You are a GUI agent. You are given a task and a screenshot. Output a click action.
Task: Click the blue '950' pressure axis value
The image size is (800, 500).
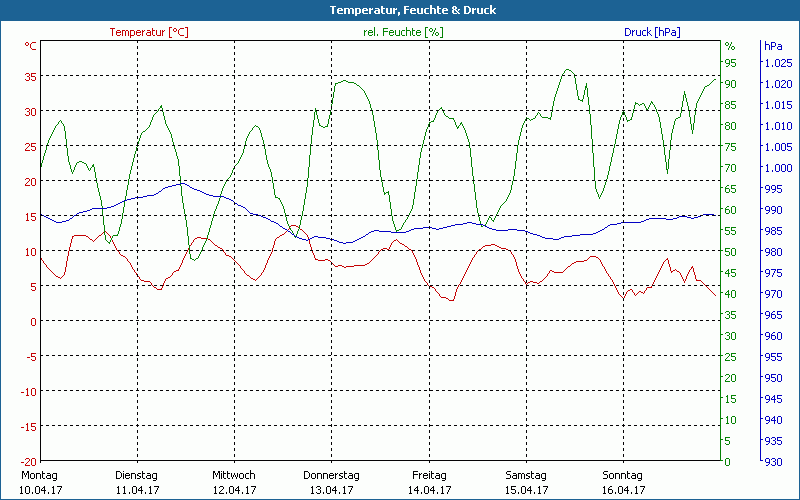pos(773,378)
